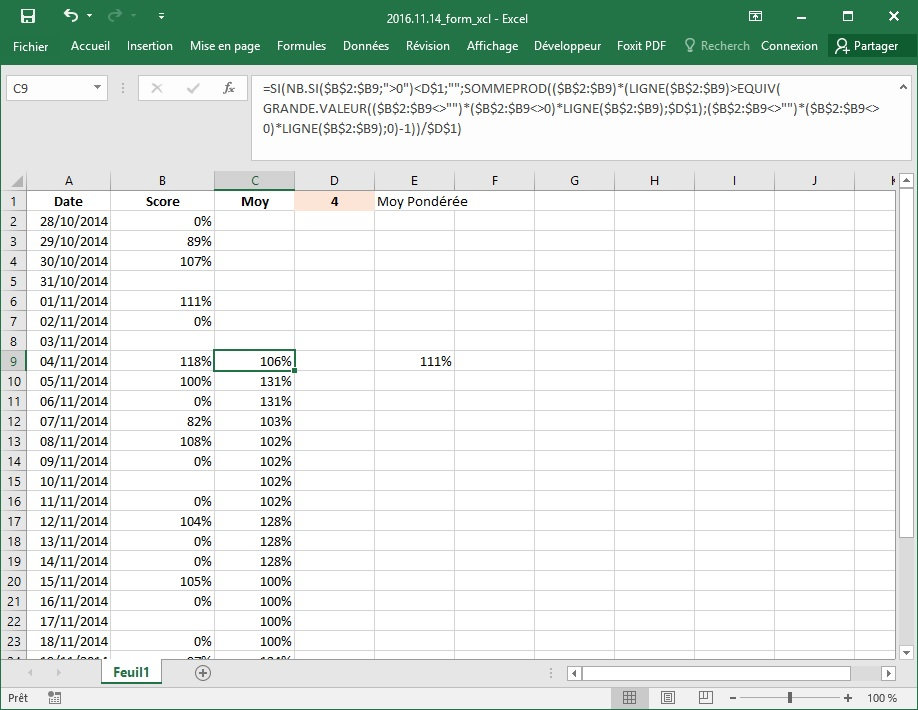
Task: Expand the Name Box dropdown arrow
Action: [97, 88]
